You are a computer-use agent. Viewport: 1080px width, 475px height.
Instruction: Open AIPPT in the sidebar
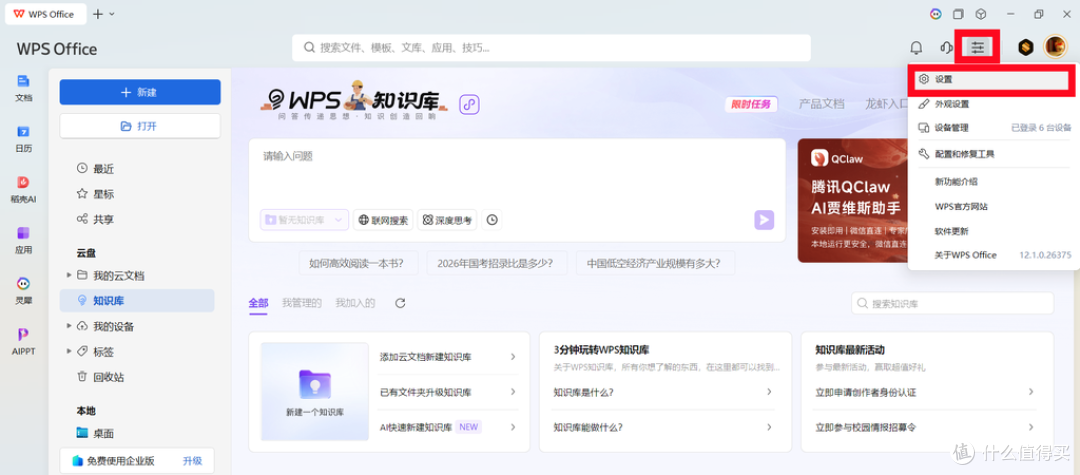click(x=23, y=341)
